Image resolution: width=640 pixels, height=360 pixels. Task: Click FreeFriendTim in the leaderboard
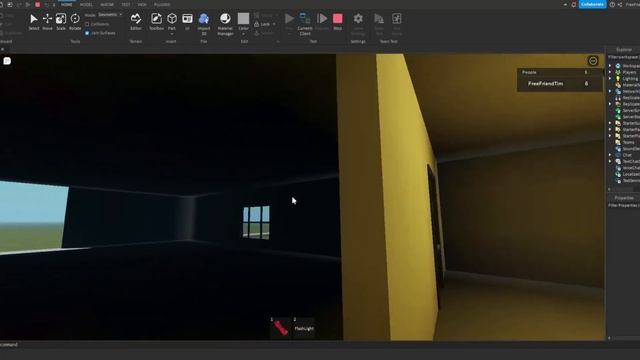click(545, 84)
